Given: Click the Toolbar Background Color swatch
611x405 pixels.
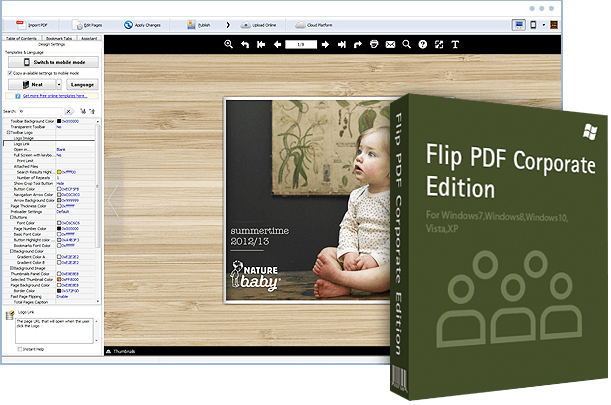Looking at the screenshot, I should point(59,121).
